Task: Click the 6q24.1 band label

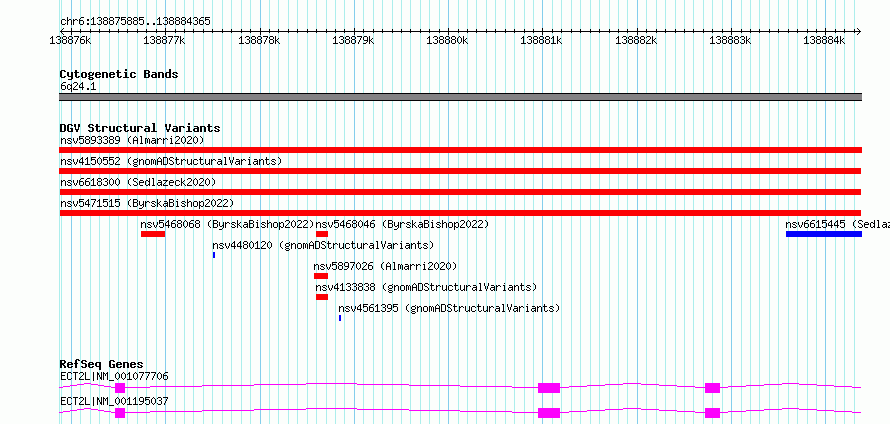Action: (x=77, y=86)
